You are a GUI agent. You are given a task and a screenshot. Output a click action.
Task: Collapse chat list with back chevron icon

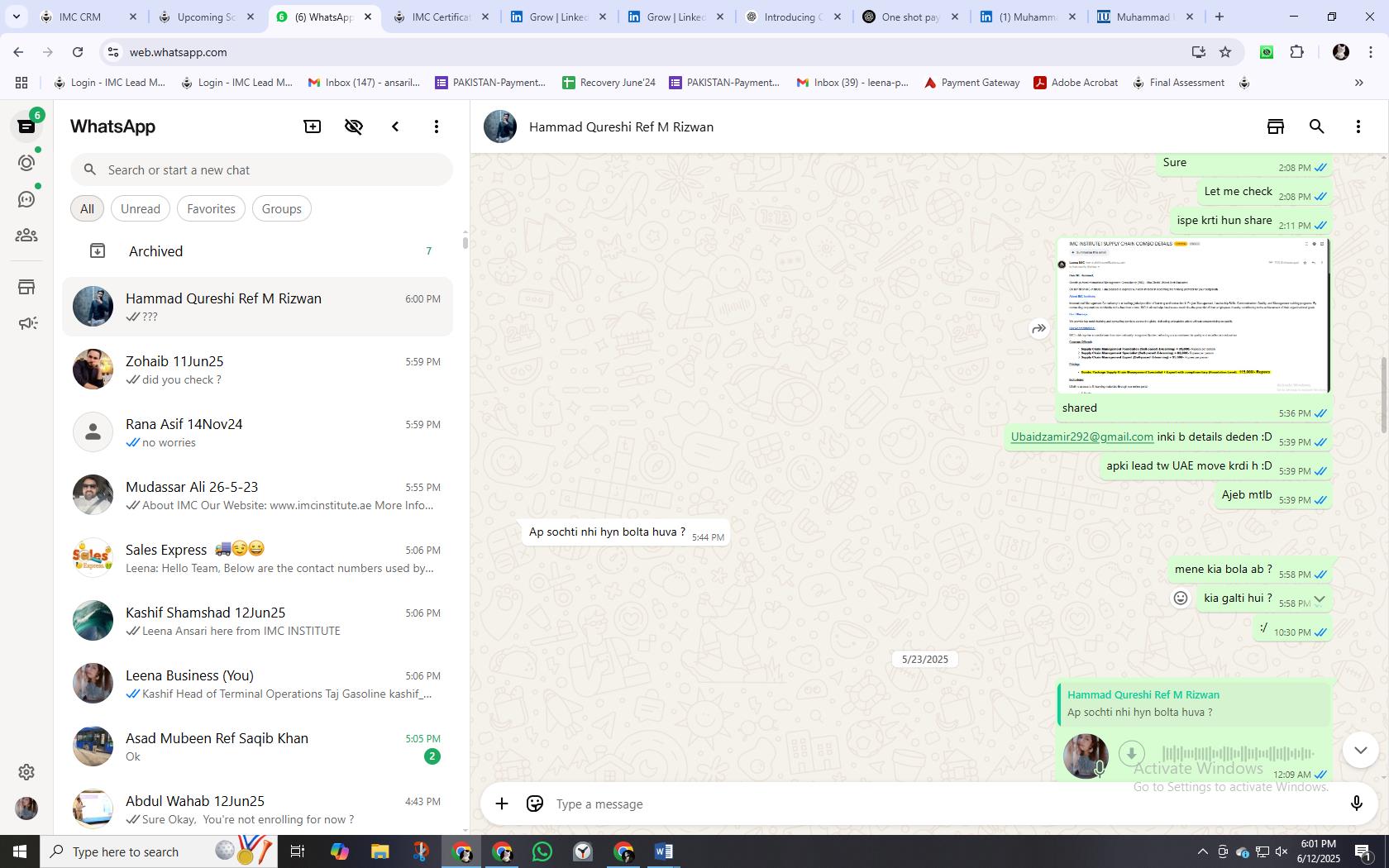[x=395, y=126]
